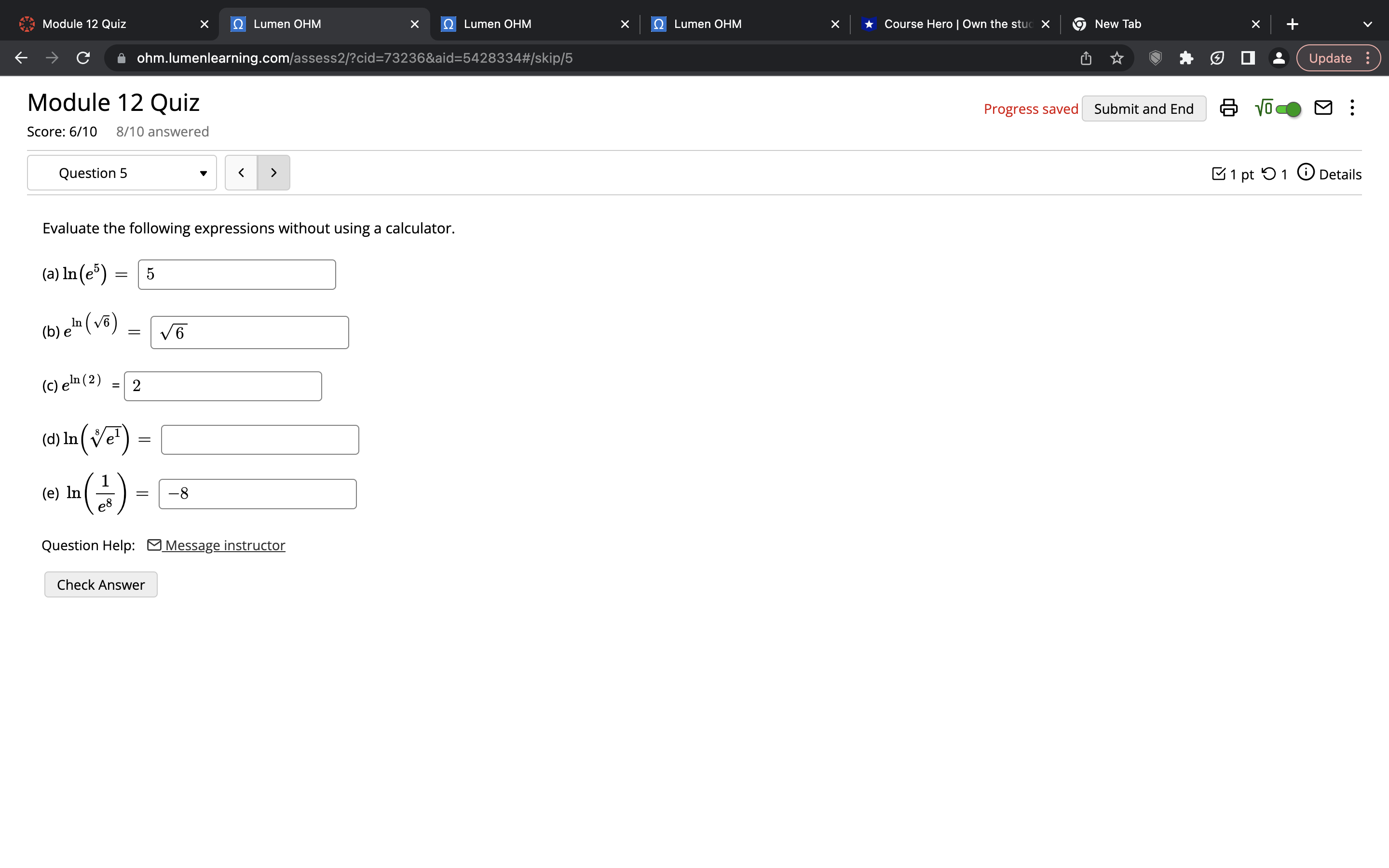This screenshot has width=1389, height=868.
Task: Click the empty answer box for part (d)
Action: pos(260,440)
